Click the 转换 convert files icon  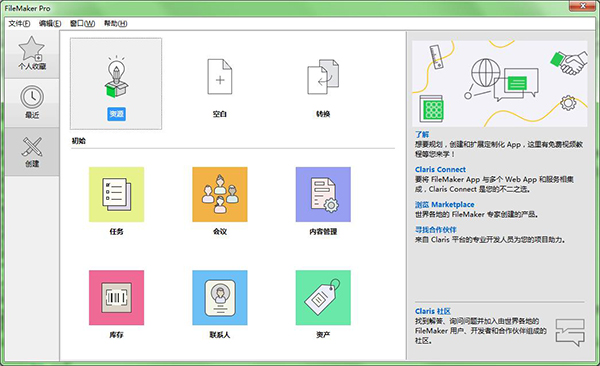click(x=323, y=77)
